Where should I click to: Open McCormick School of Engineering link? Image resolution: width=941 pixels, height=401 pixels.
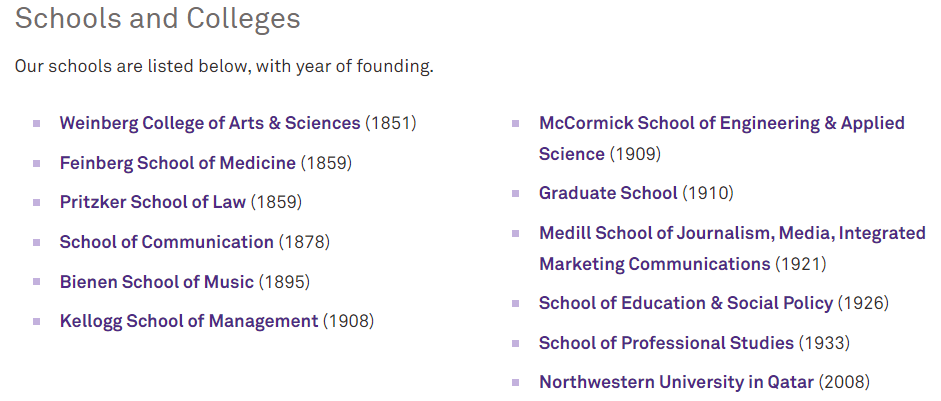tap(721, 123)
